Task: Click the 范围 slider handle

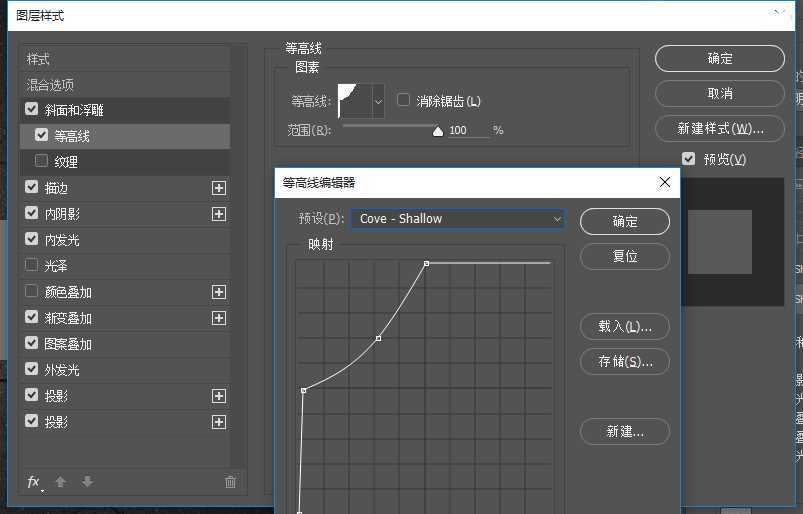Action: tap(437, 130)
